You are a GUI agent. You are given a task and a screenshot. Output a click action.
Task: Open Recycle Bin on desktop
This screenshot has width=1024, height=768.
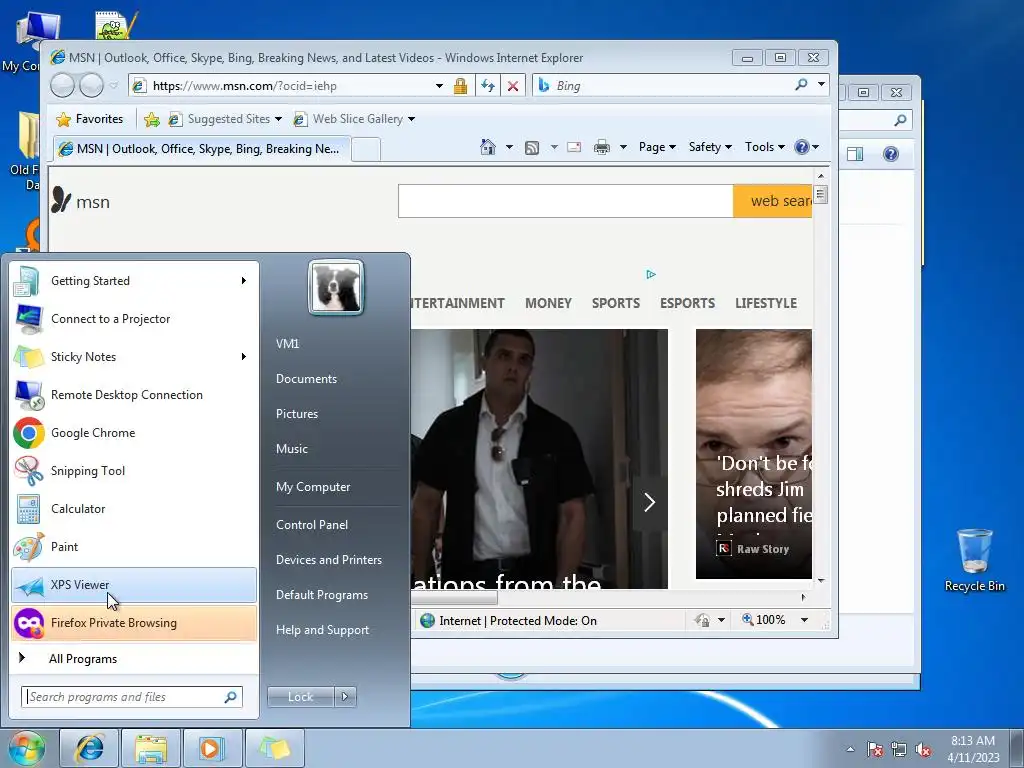point(974,560)
